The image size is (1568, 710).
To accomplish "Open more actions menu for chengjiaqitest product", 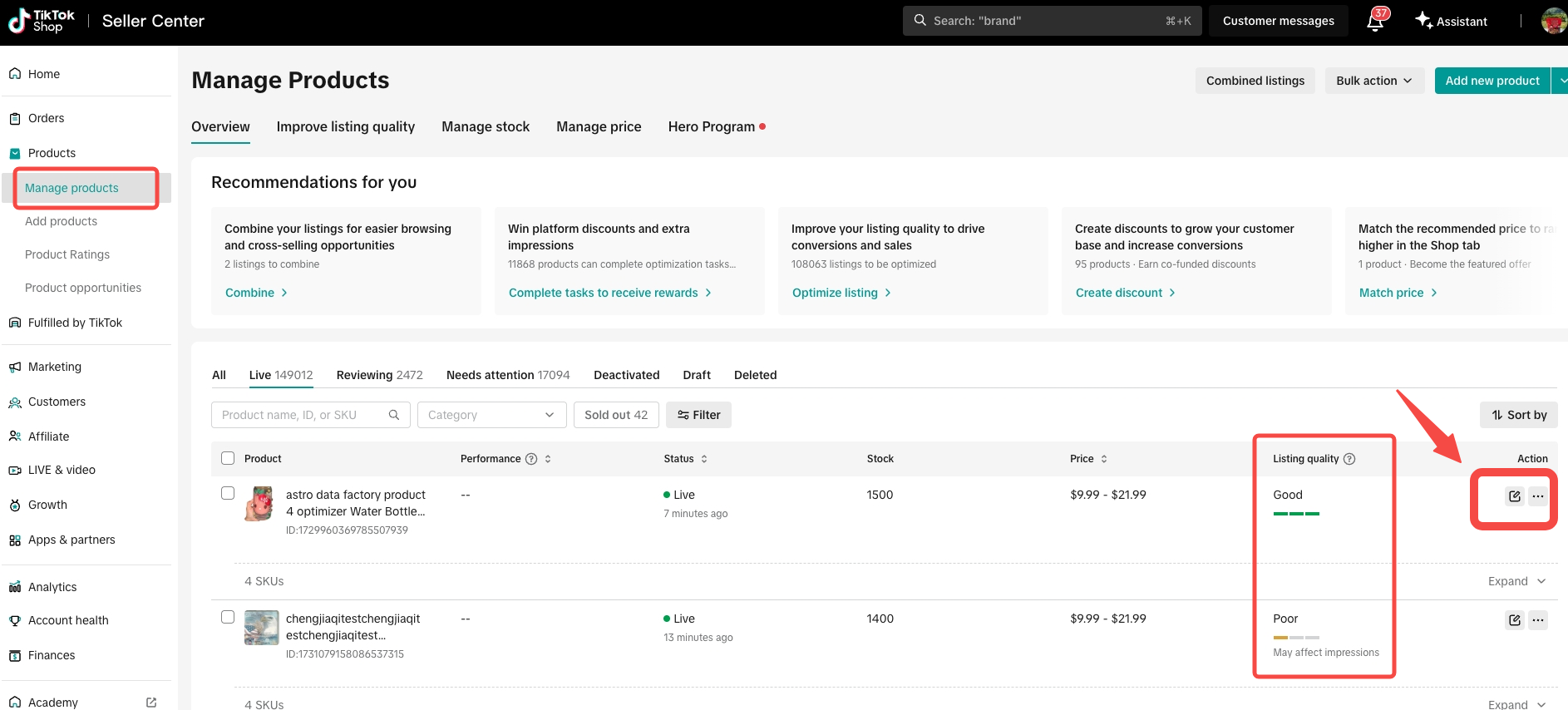I will [x=1538, y=620].
